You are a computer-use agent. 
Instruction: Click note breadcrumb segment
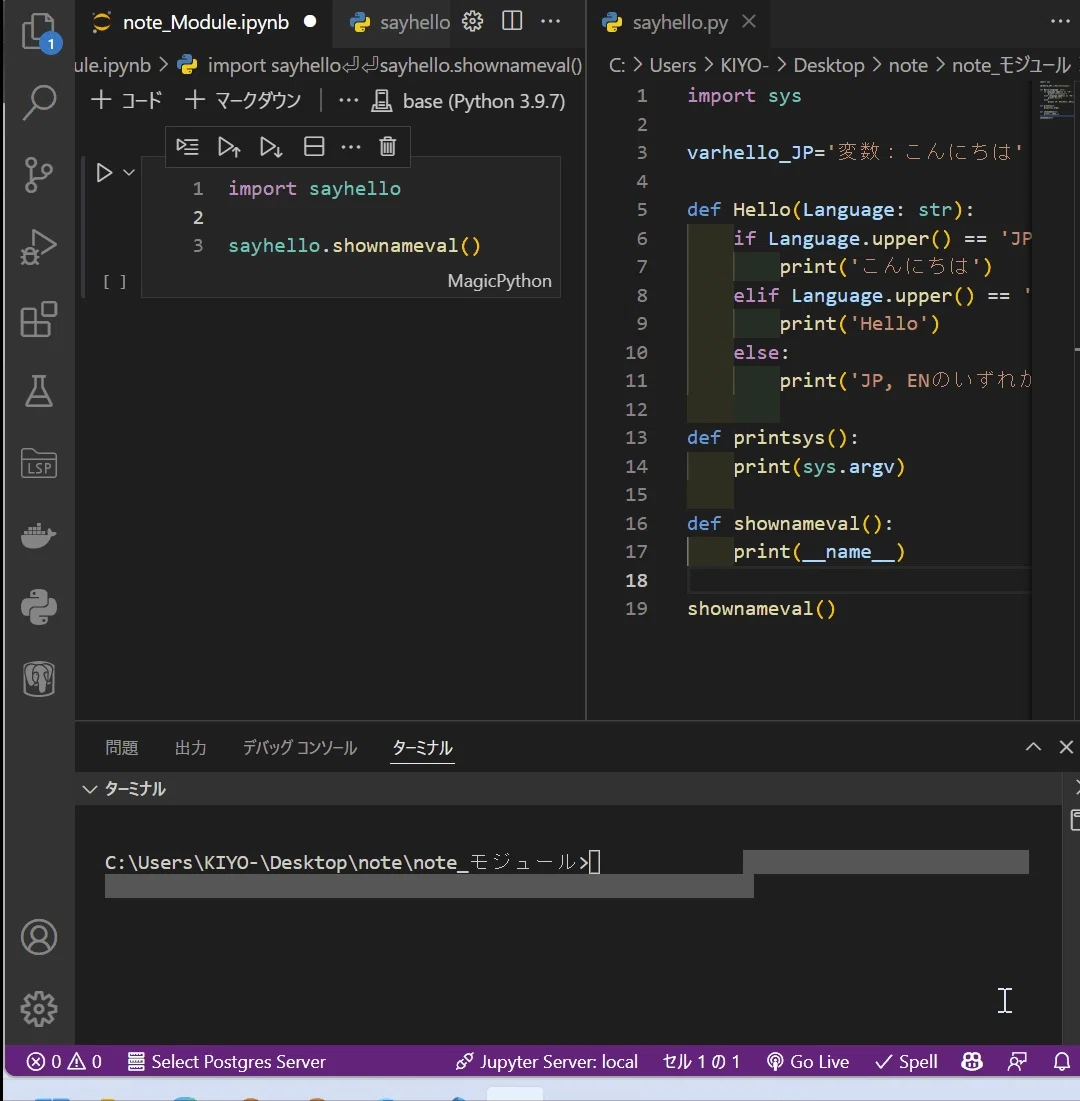pyautogui.click(x=908, y=65)
